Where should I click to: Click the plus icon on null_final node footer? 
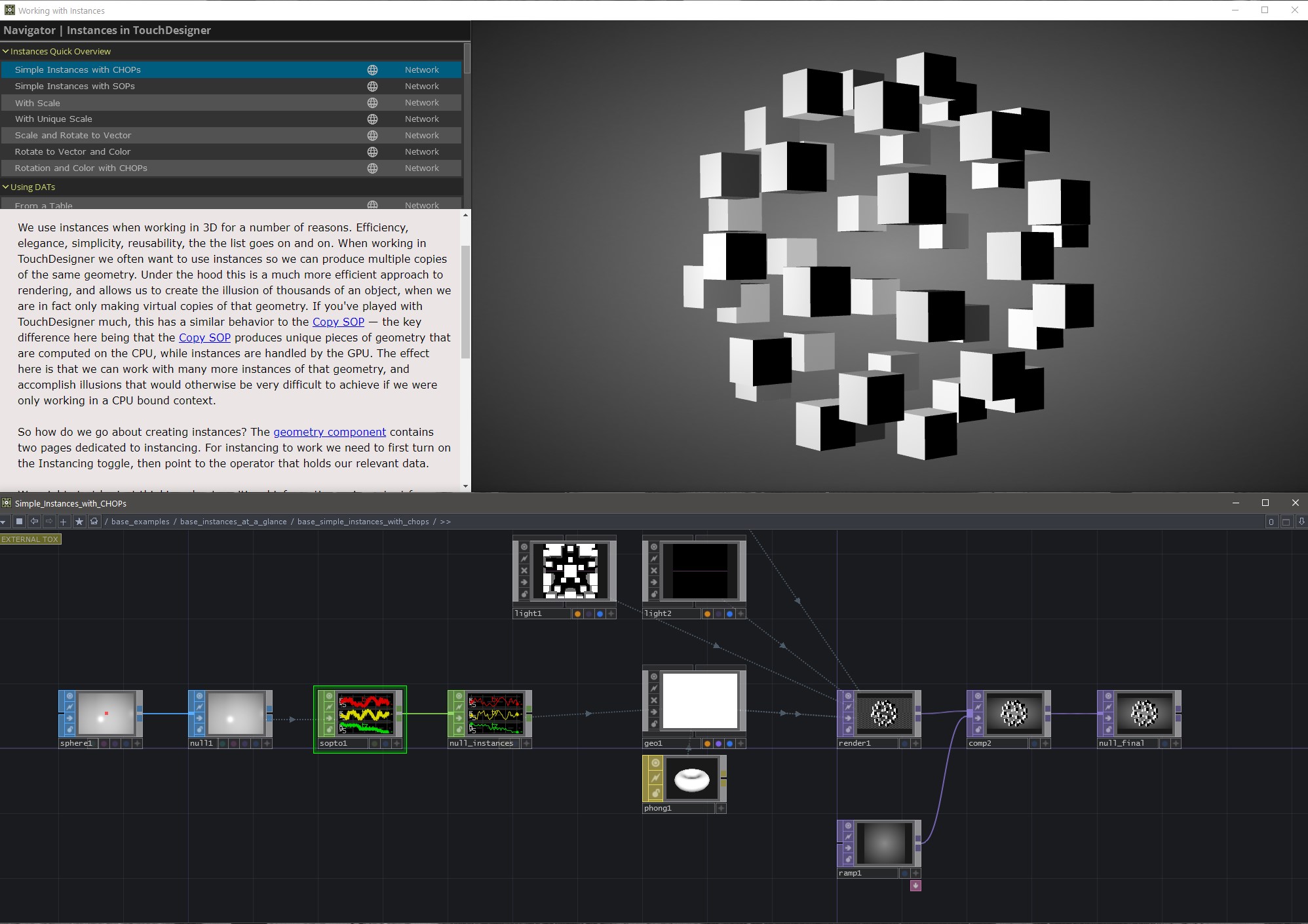[x=1176, y=743]
